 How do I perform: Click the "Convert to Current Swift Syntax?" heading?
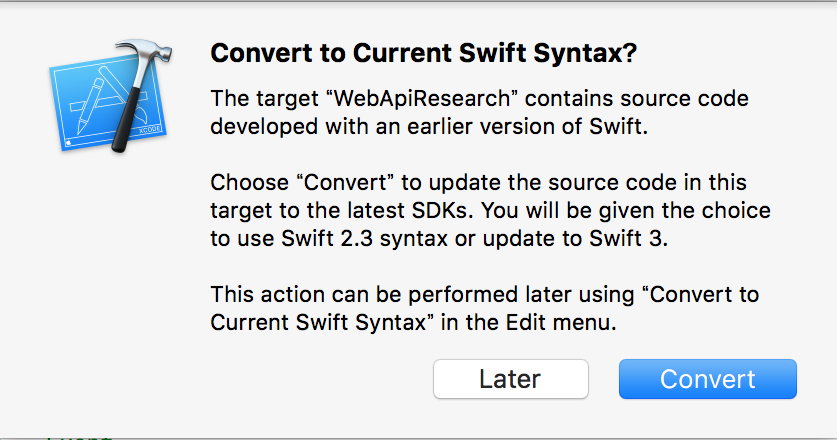pos(422,54)
